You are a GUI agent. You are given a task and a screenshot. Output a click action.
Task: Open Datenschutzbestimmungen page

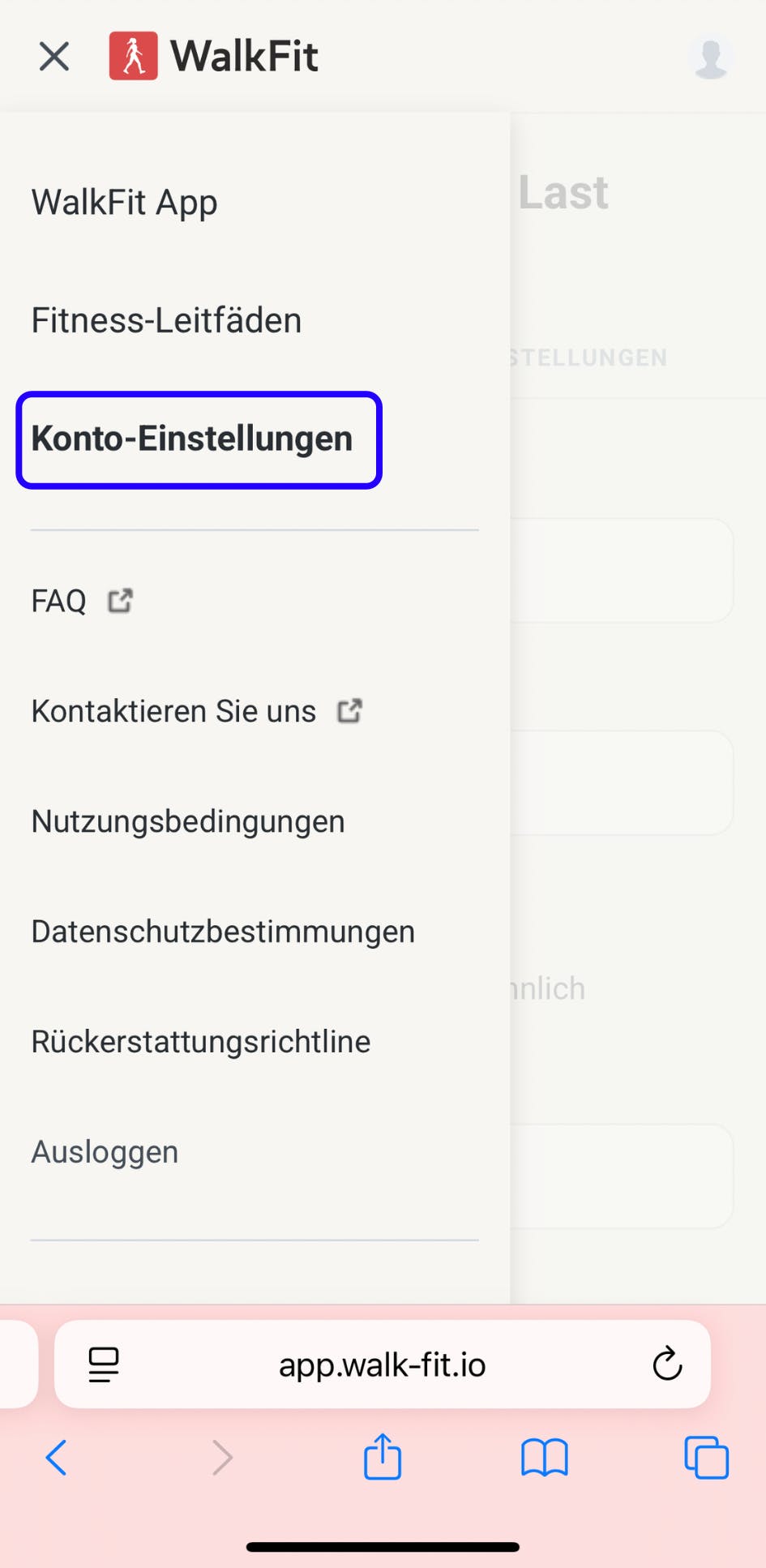coord(223,932)
